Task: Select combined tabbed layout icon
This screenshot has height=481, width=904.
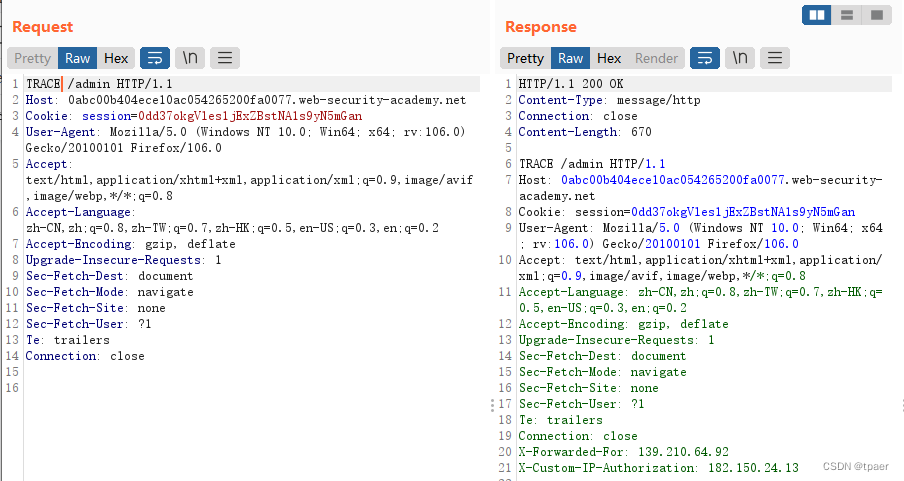Action: (x=877, y=15)
